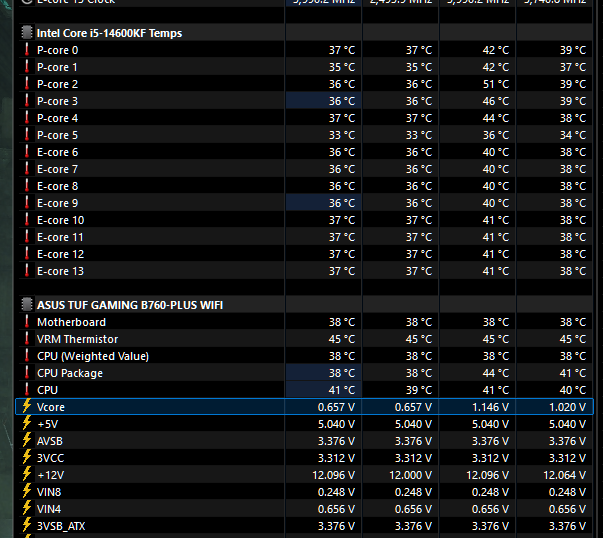The image size is (603, 538).
Task: Select the P-core 2 sensor label
Action: click(57, 84)
